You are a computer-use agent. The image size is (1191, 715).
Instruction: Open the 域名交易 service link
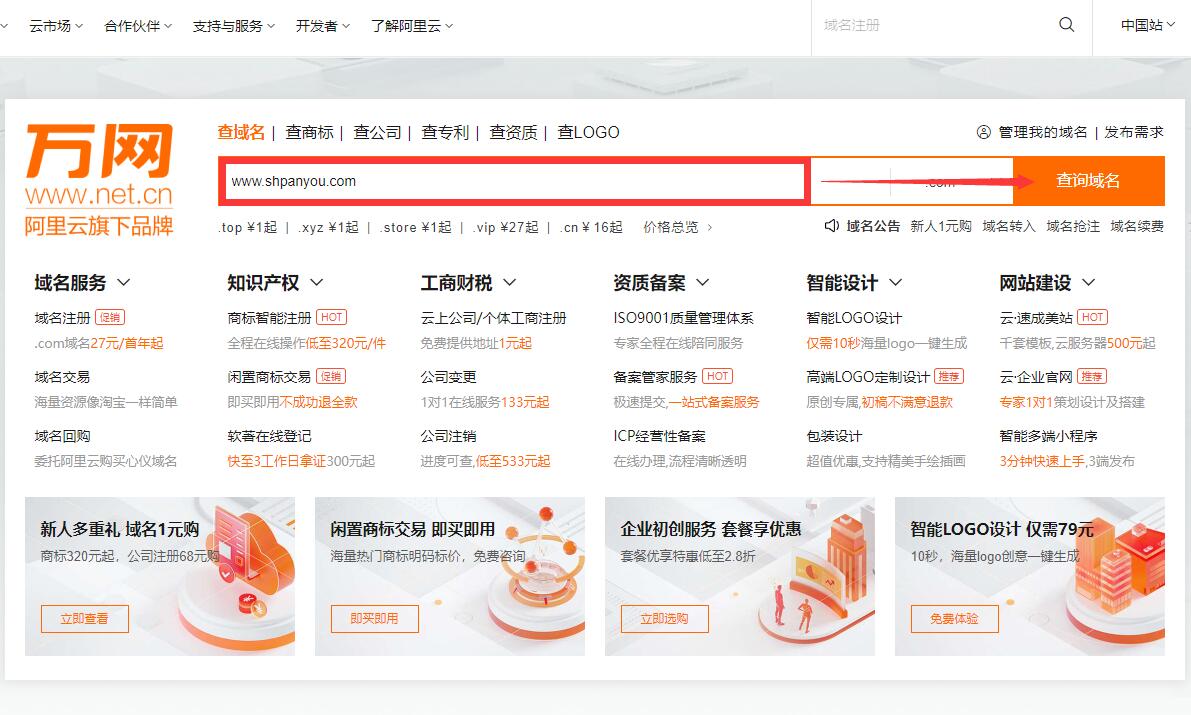click(62, 377)
